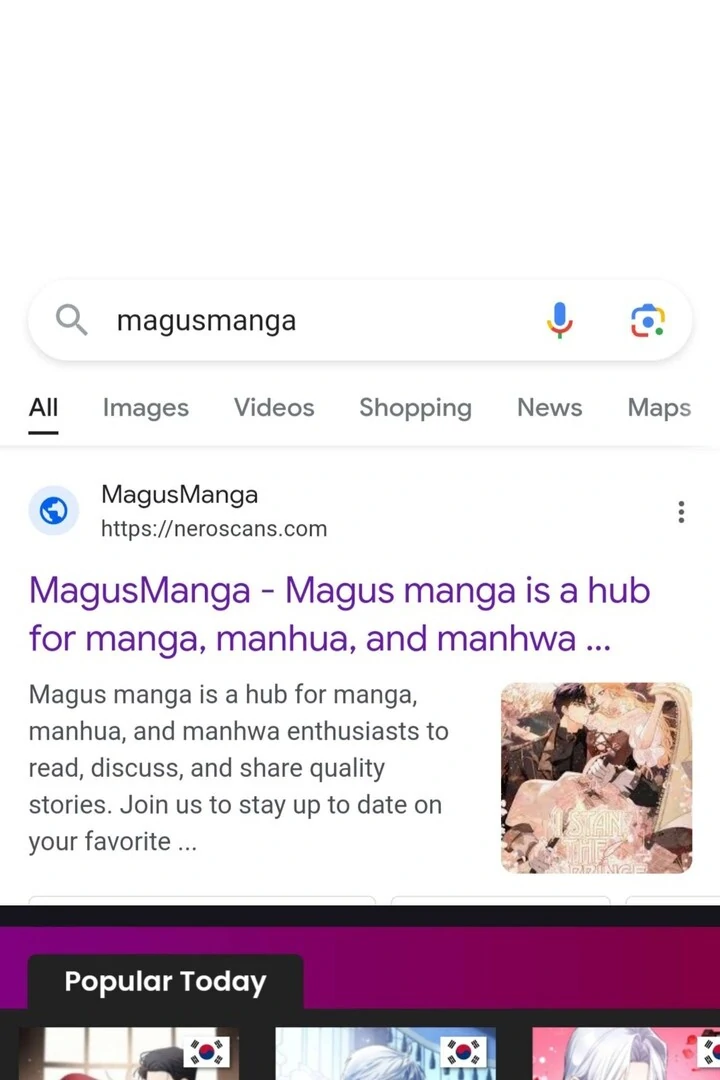The height and width of the screenshot is (1080, 720).
Task: Click the neroscans.com URL
Action: pyautogui.click(x=214, y=529)
